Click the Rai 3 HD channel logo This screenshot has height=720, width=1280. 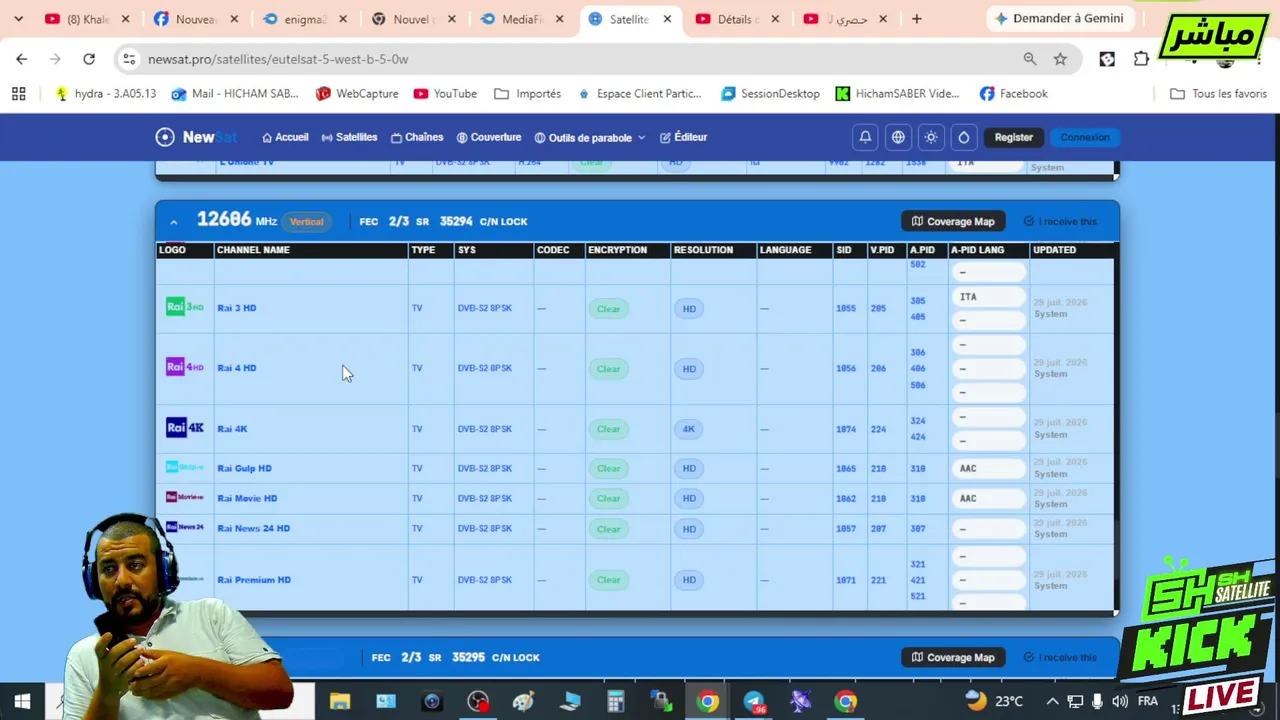185,307
